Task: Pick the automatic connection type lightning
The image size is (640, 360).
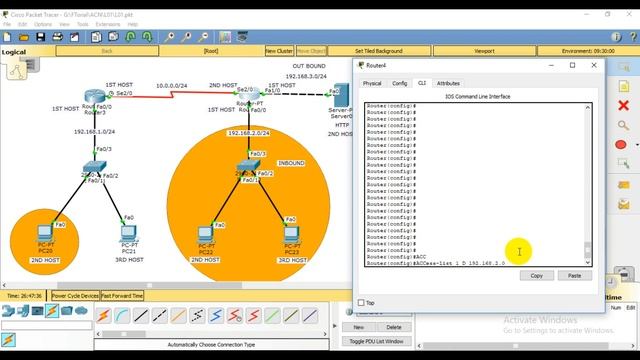Action: click(103, 316)
